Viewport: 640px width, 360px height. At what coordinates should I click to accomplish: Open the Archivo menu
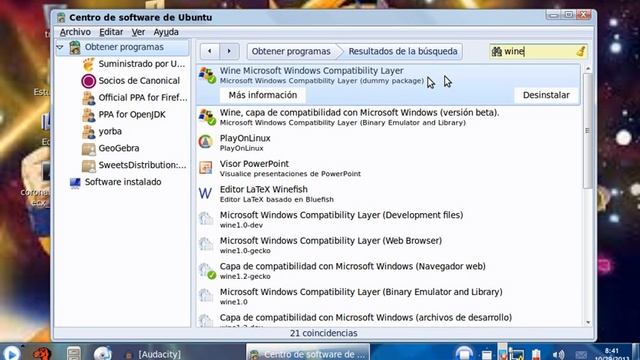pos(75,32)
